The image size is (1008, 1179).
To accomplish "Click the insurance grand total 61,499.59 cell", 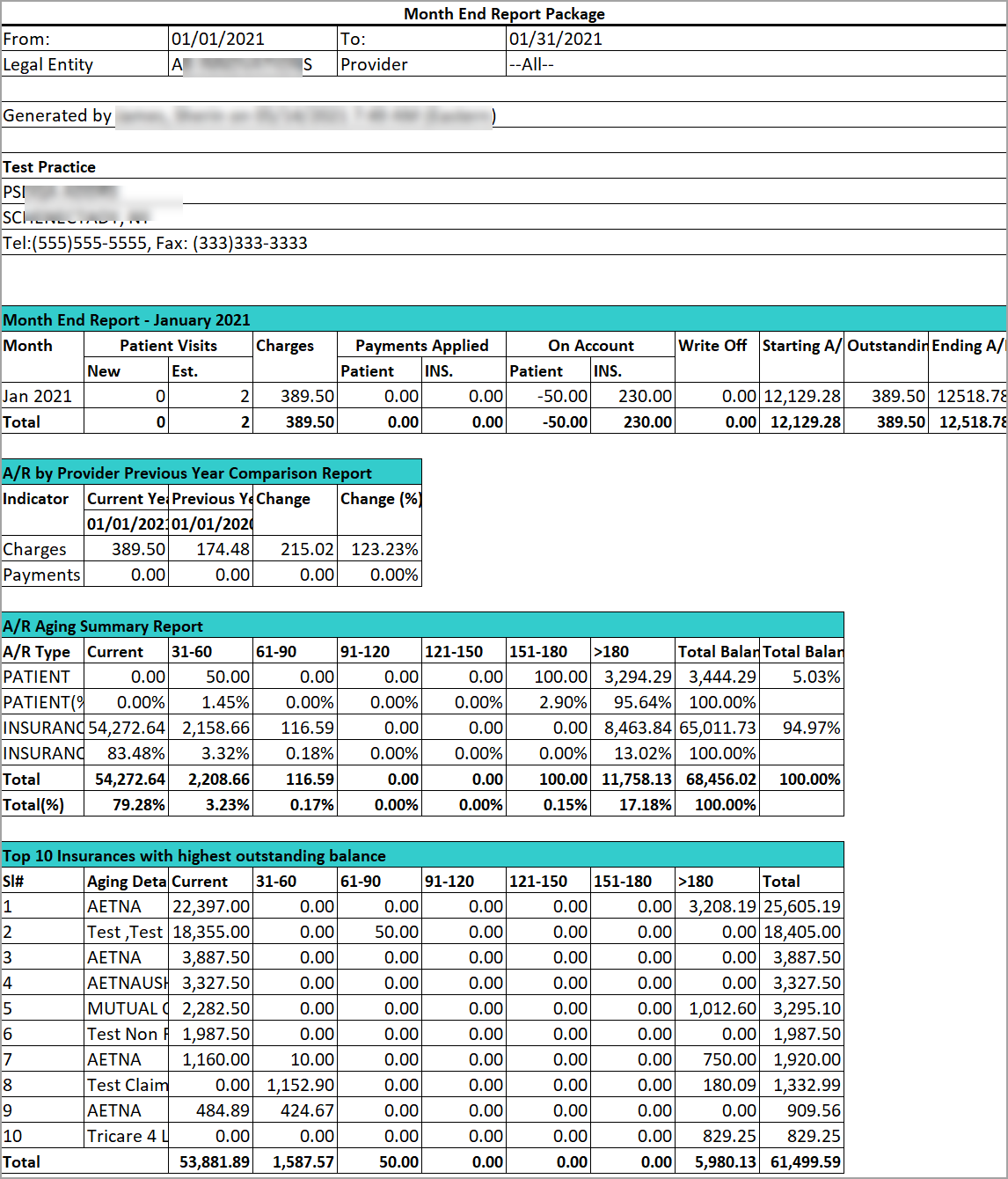I will (805, 1162).
